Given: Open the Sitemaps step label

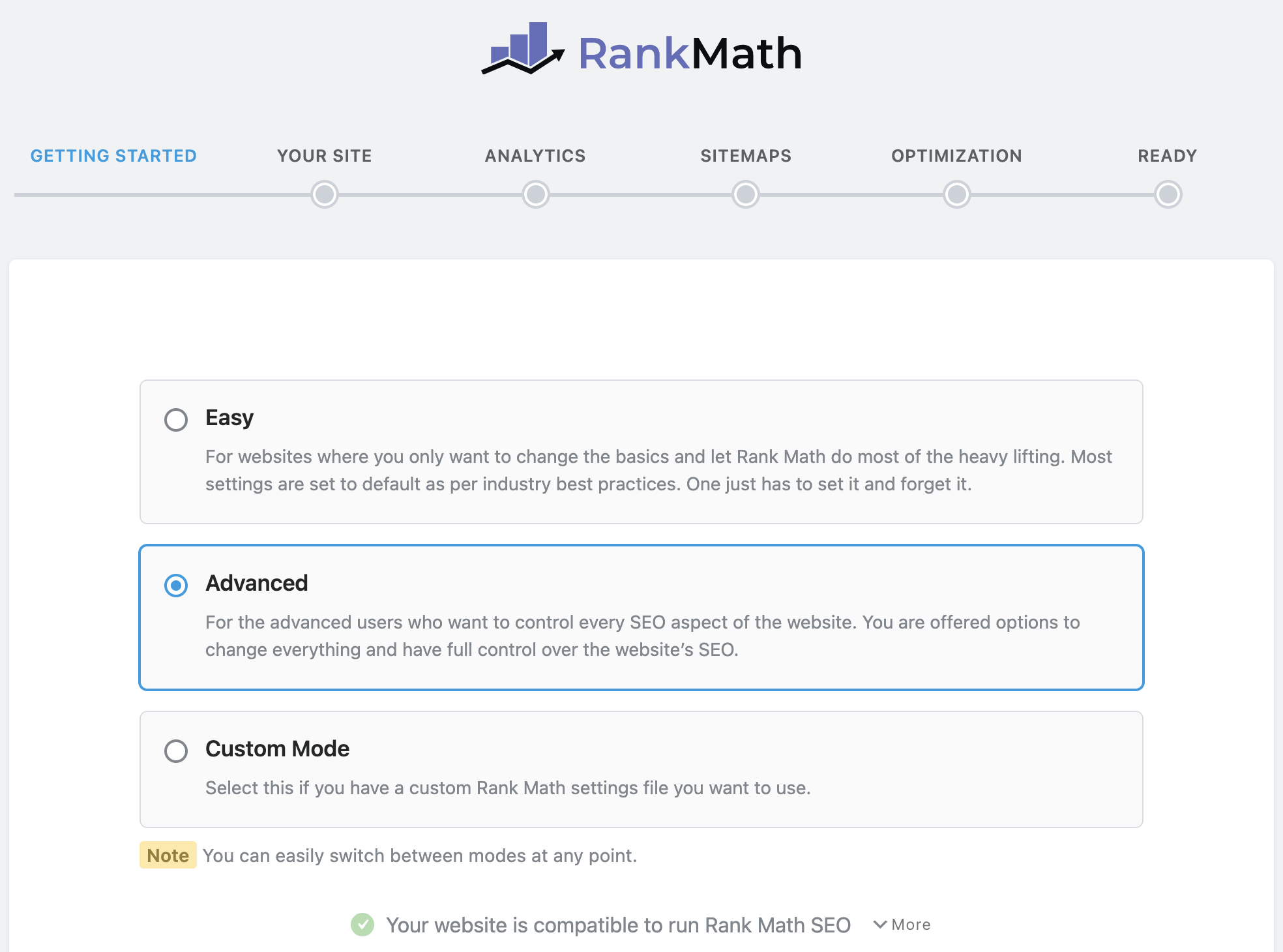Looking at the screenshot, I should click(x=746, y=156).
